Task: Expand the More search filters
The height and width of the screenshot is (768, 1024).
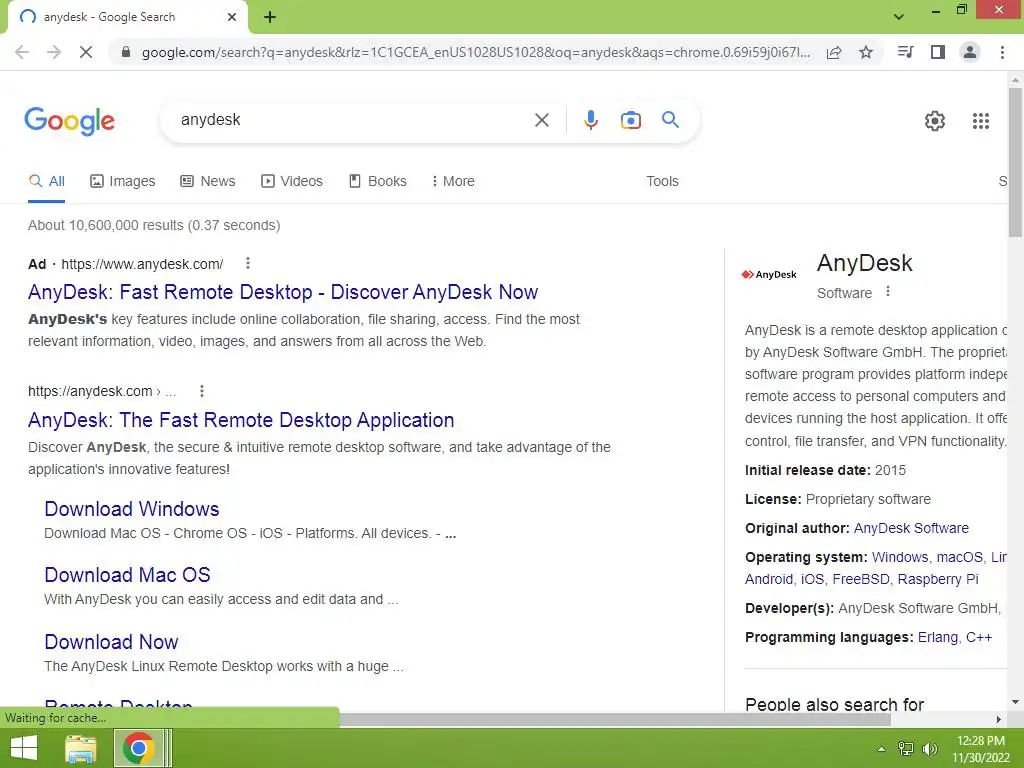Action: tap(453, 182)
